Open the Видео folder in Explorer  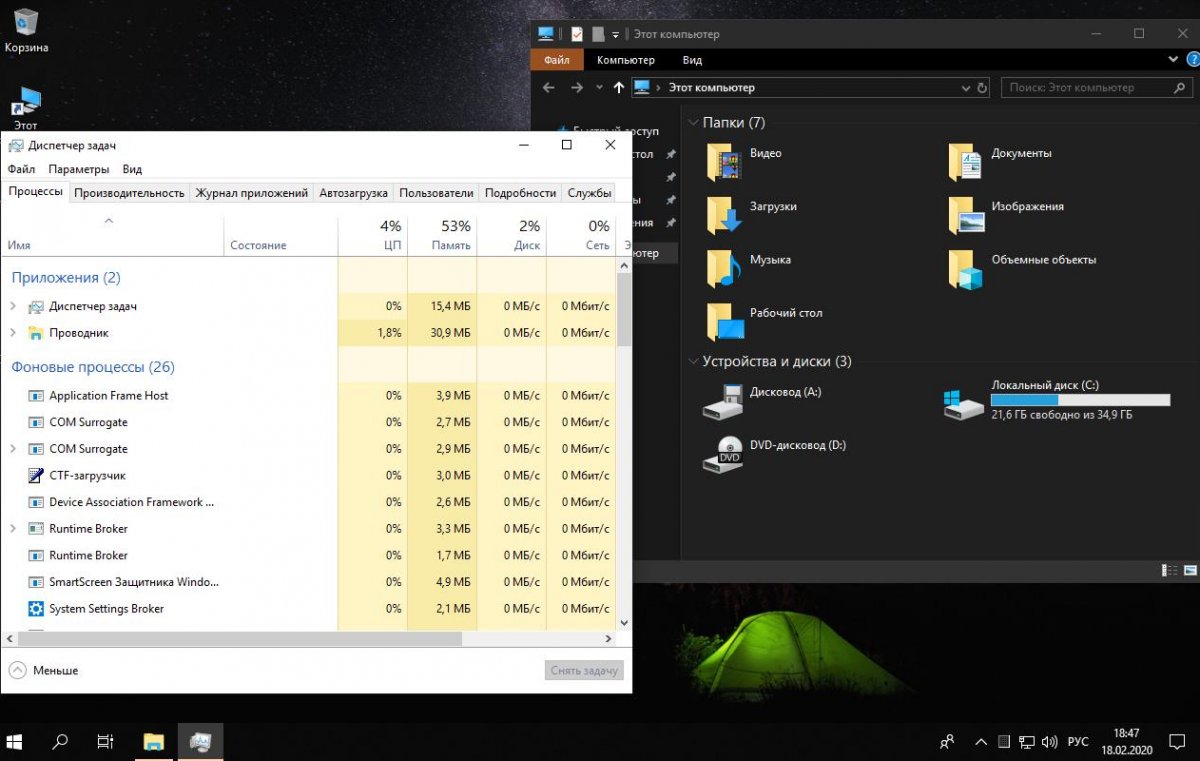724,162
